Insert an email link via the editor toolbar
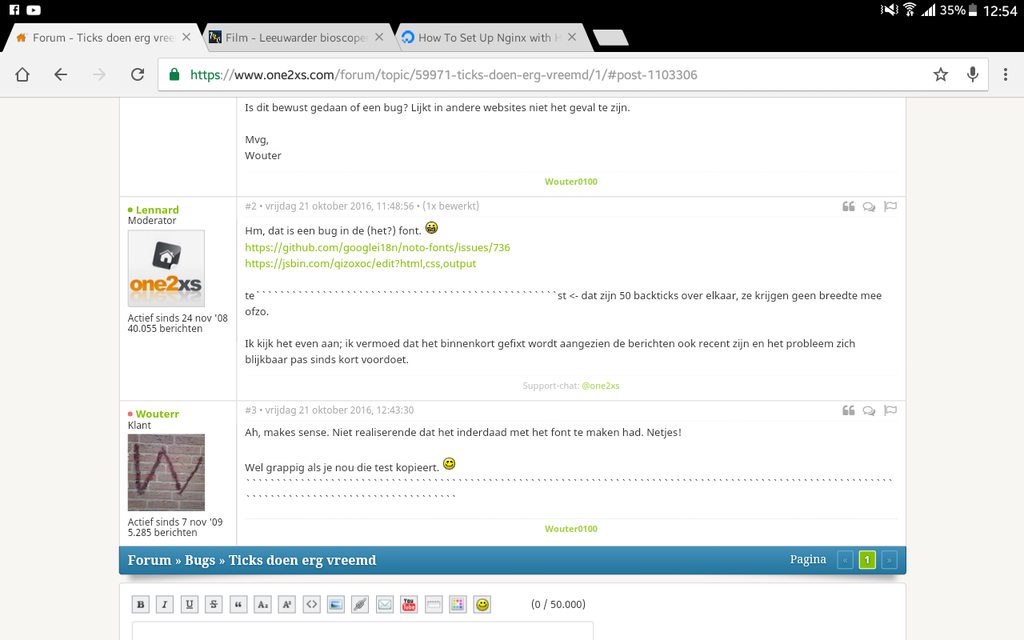Viewport: 1024px width, 640px height. (x=385, y=605)
